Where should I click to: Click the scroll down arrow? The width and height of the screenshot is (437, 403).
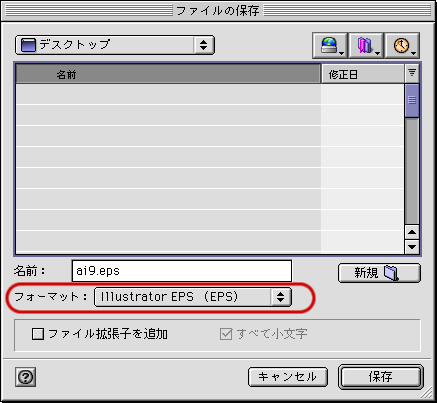click(412, 247)
